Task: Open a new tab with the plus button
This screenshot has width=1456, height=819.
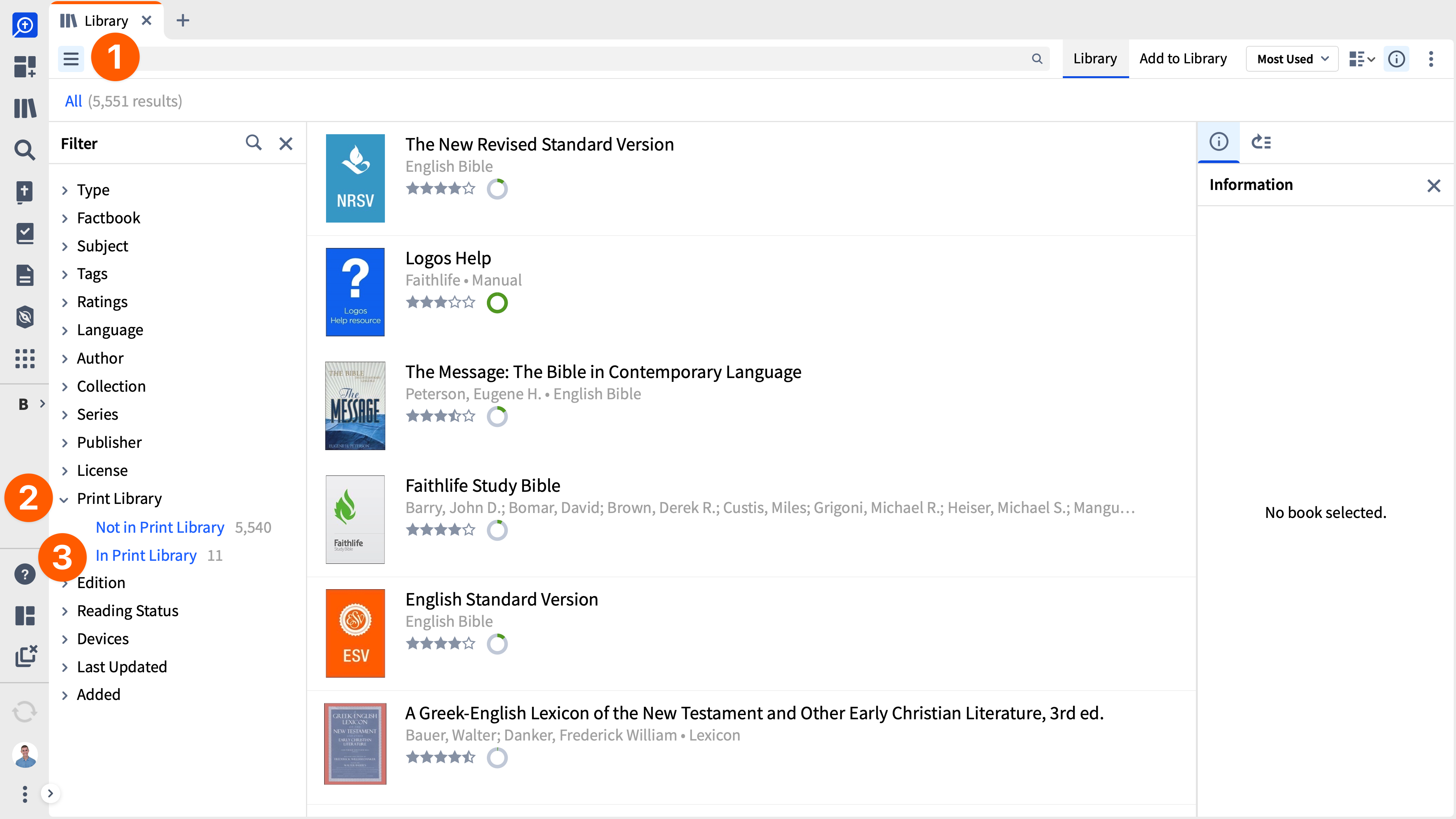Action: point(182,21)
